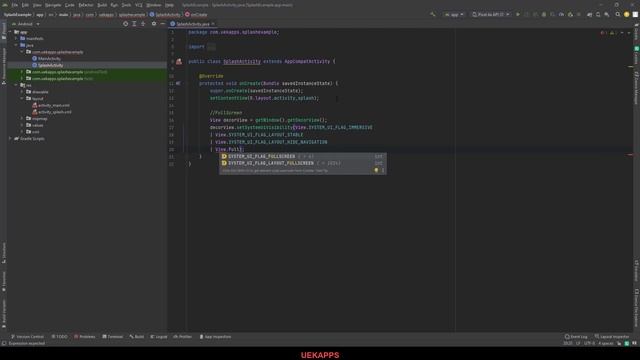Click the Debug app bug icon
Screen dimensions: 640x360
(x=544, y=14)
